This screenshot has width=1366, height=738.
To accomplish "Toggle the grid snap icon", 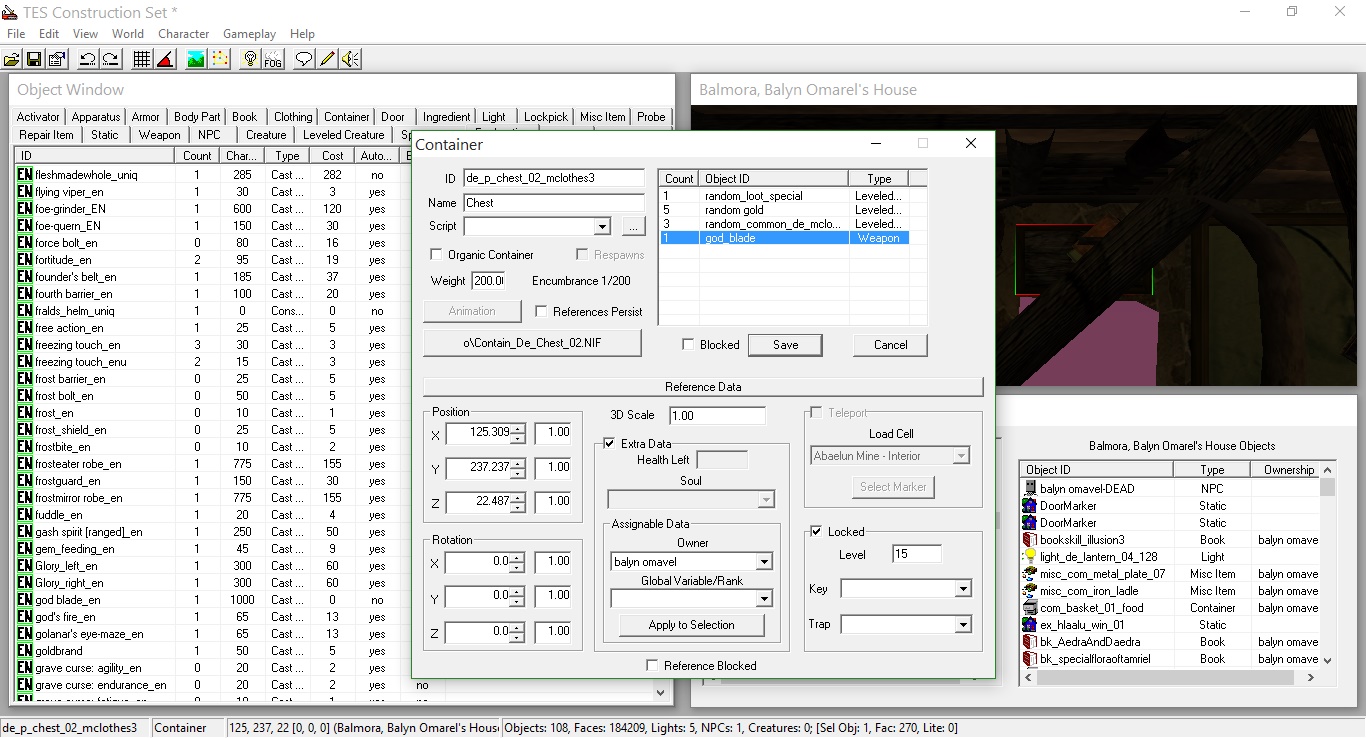I will [142, 60].
